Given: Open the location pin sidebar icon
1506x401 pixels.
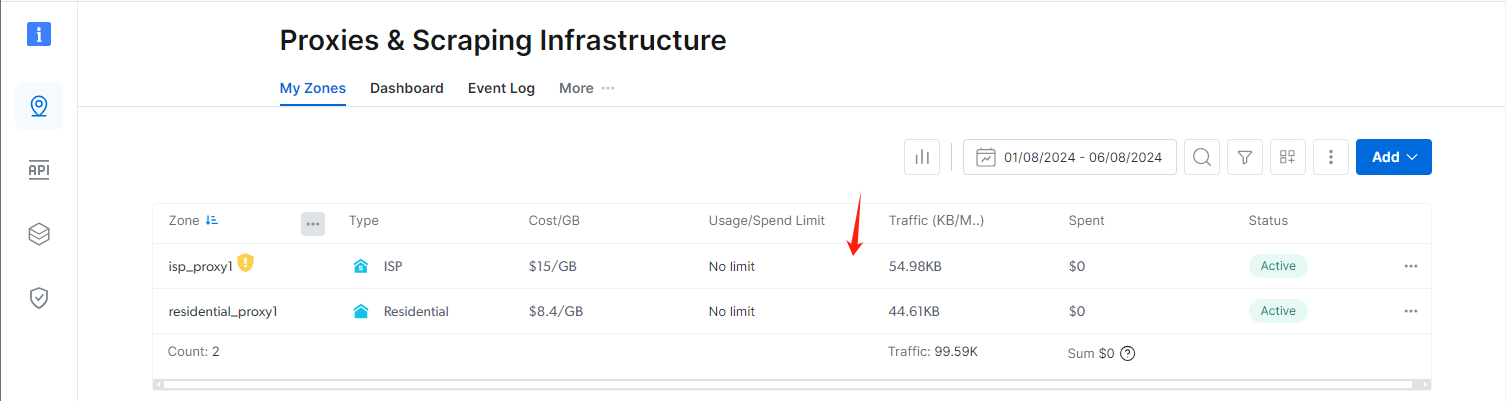Looking at the screenshot, I should pos(39,106).
